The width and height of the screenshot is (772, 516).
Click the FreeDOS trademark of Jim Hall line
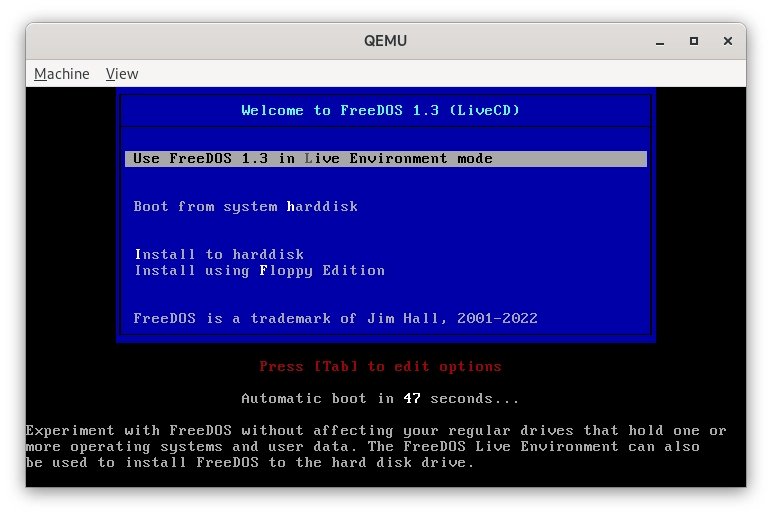[335, 318]
